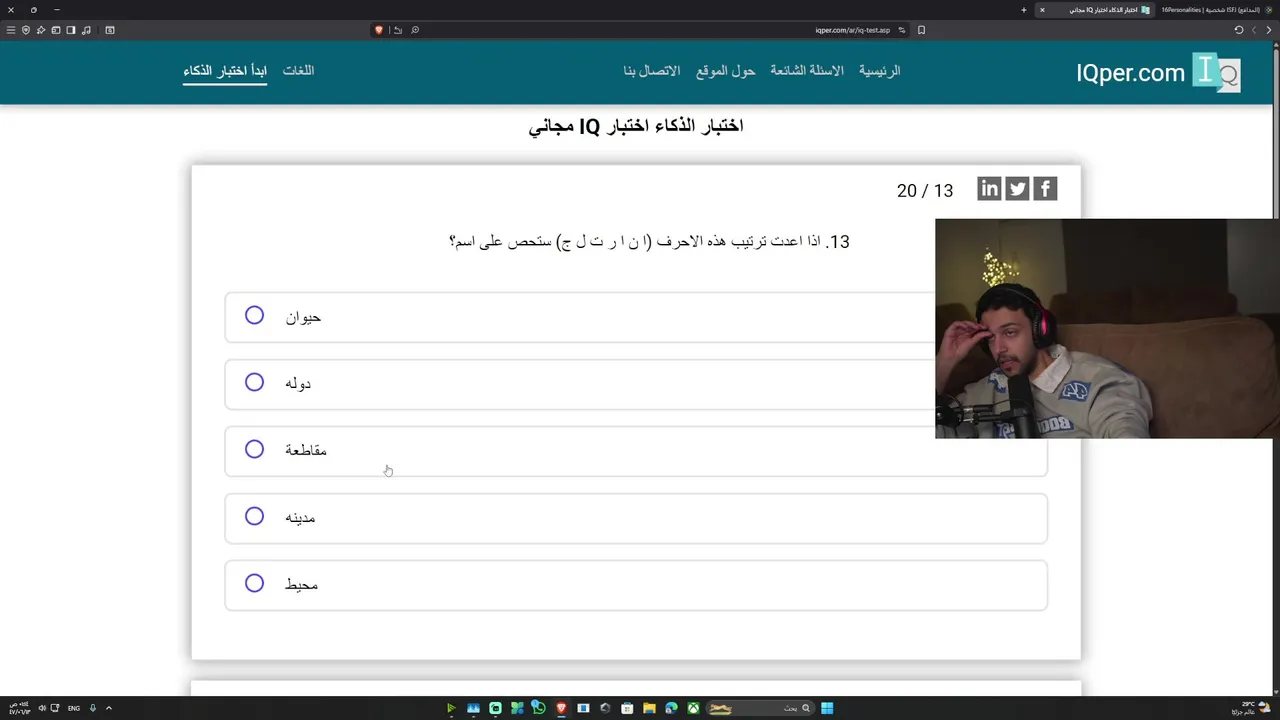1280x720 pixels.
Task: Toggle the browser sidebar panel
Action: pos(71,30)
